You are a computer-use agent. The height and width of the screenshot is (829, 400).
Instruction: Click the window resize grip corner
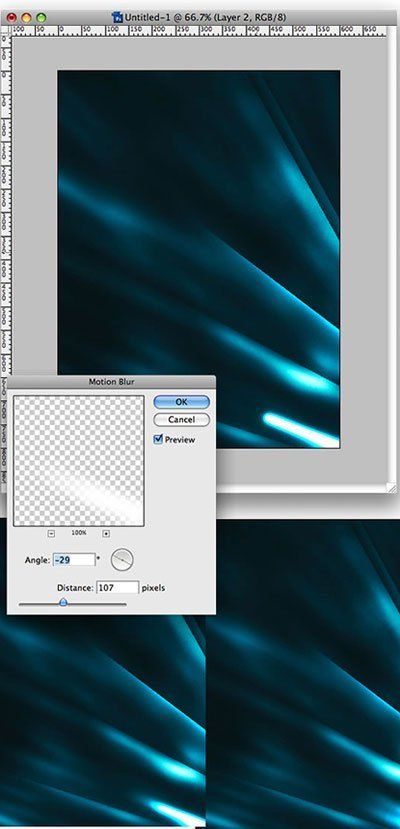pos(392,488)
